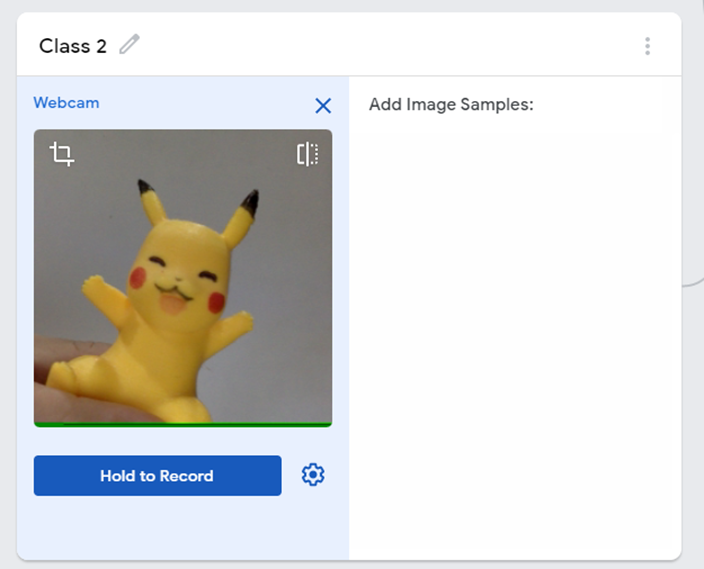The image size is (704, 569).
Task: Open webcam recording settings gear
Action: [313, 475]
